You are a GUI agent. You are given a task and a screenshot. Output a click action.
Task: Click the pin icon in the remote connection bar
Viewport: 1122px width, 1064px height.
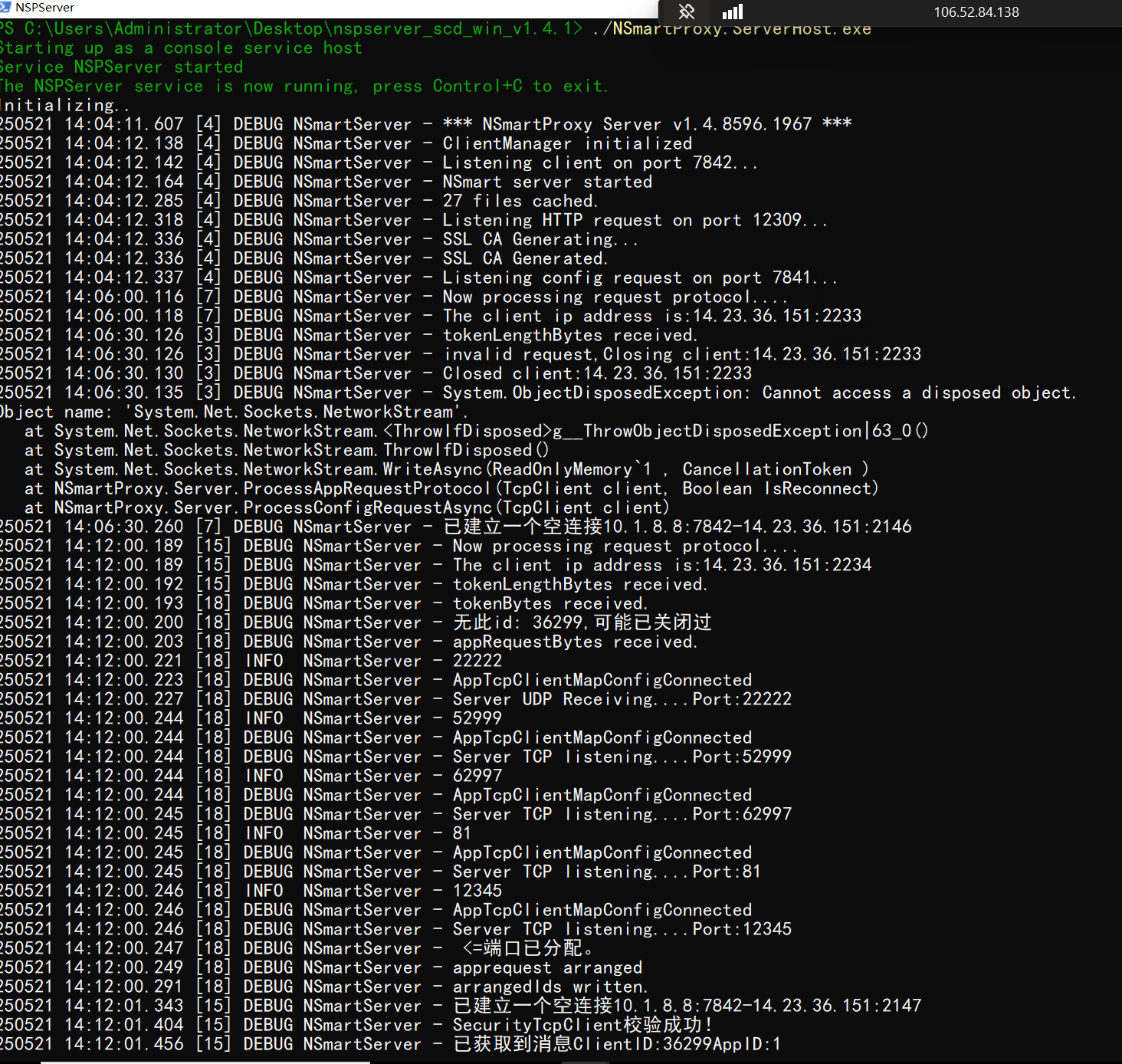687,11
